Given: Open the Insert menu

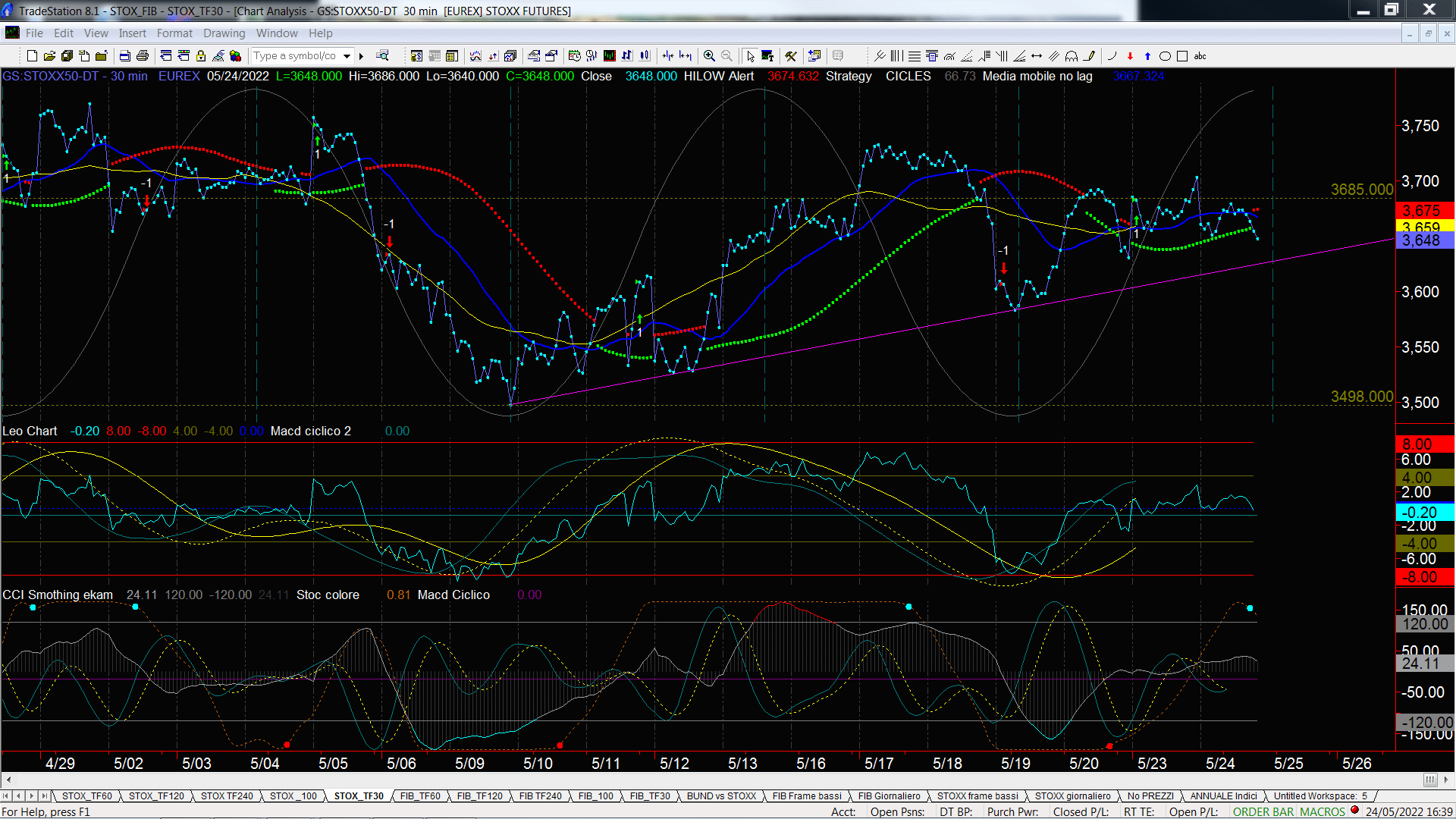Looking at the screenshot, I should tap(132, 33).
